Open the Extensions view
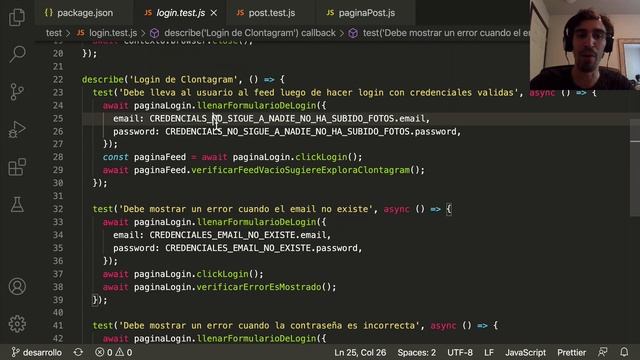The image size is (640, 360). coord(17,167)
